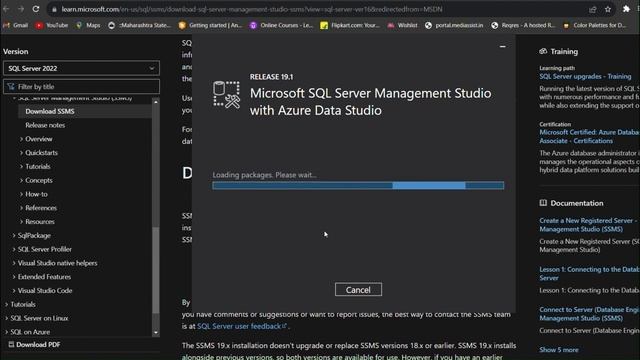Screen dimensions: 640x360
Task: Click the Training section icon
Action: (x=543, y=51)
